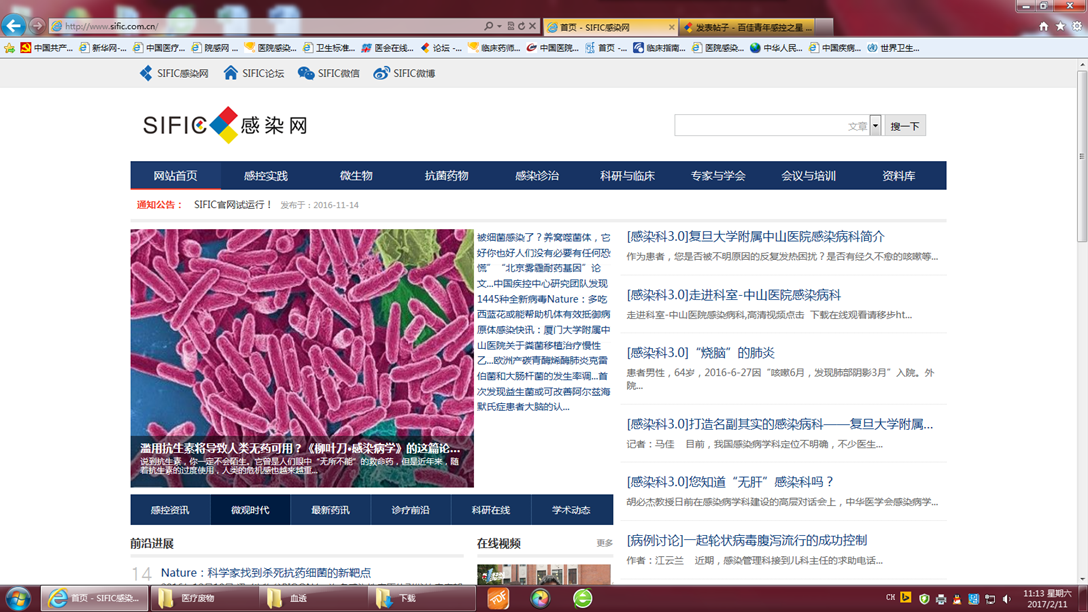Screen dimensions: 1088x612
Task: Refresh the page with the reload icon
Action: 523,27
